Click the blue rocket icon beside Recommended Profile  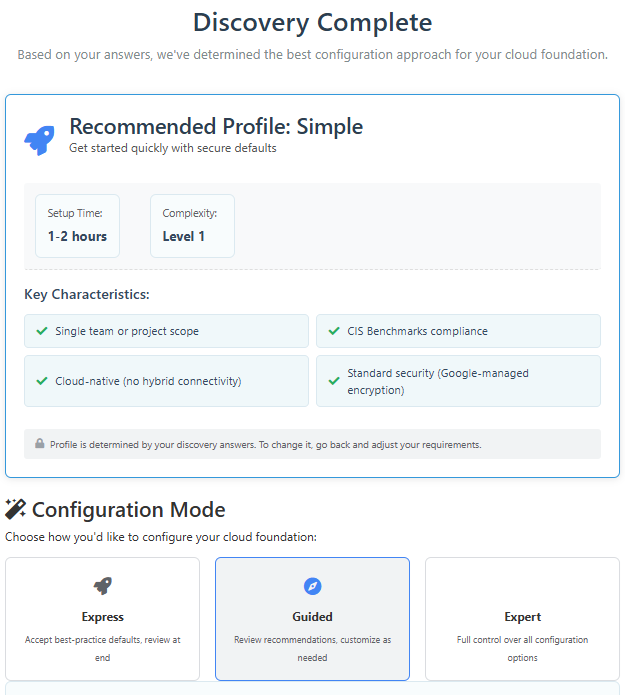39,140
